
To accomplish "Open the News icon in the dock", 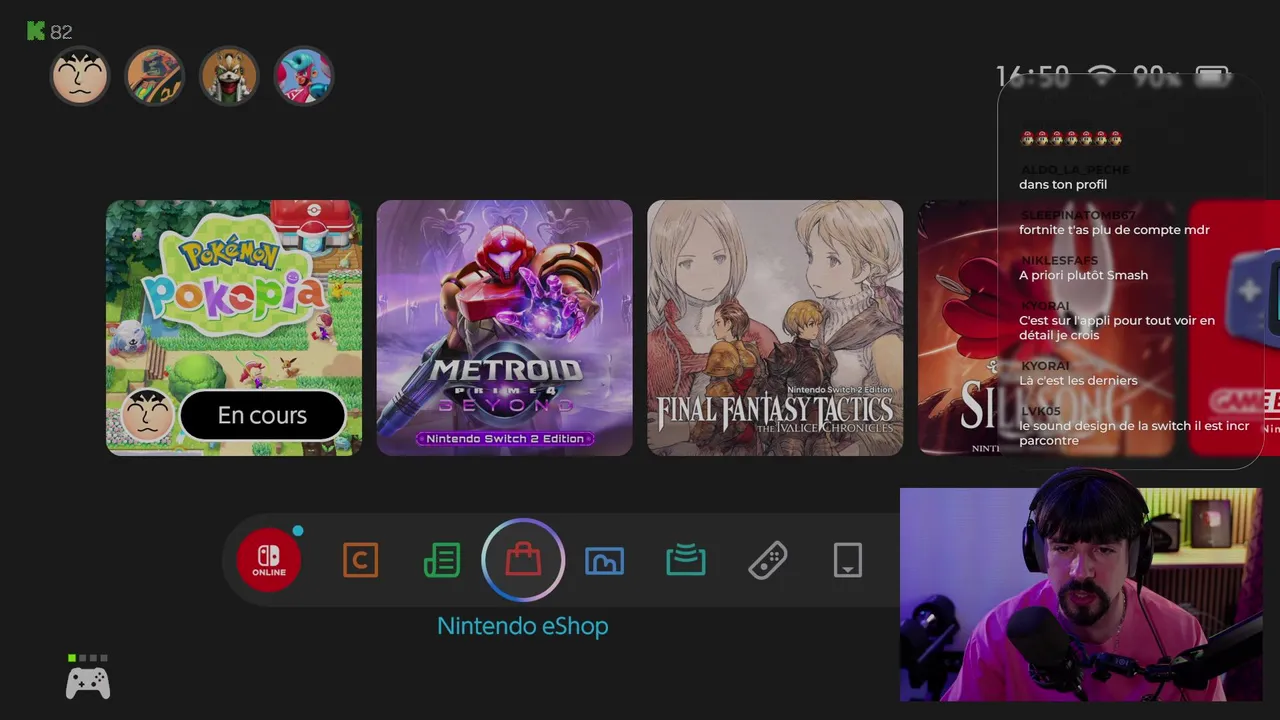I will pos(442,560).
